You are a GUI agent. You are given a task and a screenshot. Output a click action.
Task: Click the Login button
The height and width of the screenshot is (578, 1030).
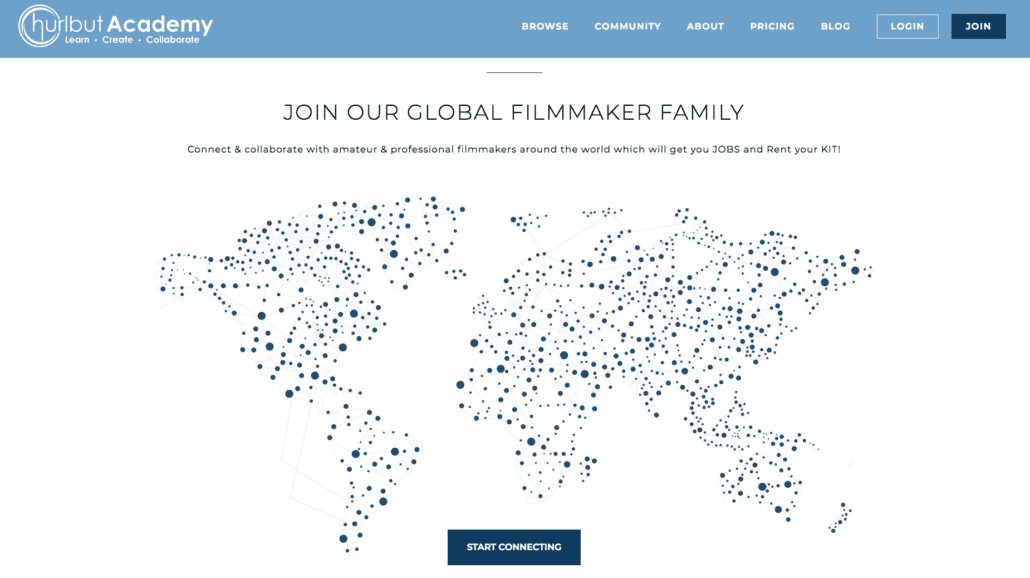coord(907,26)
